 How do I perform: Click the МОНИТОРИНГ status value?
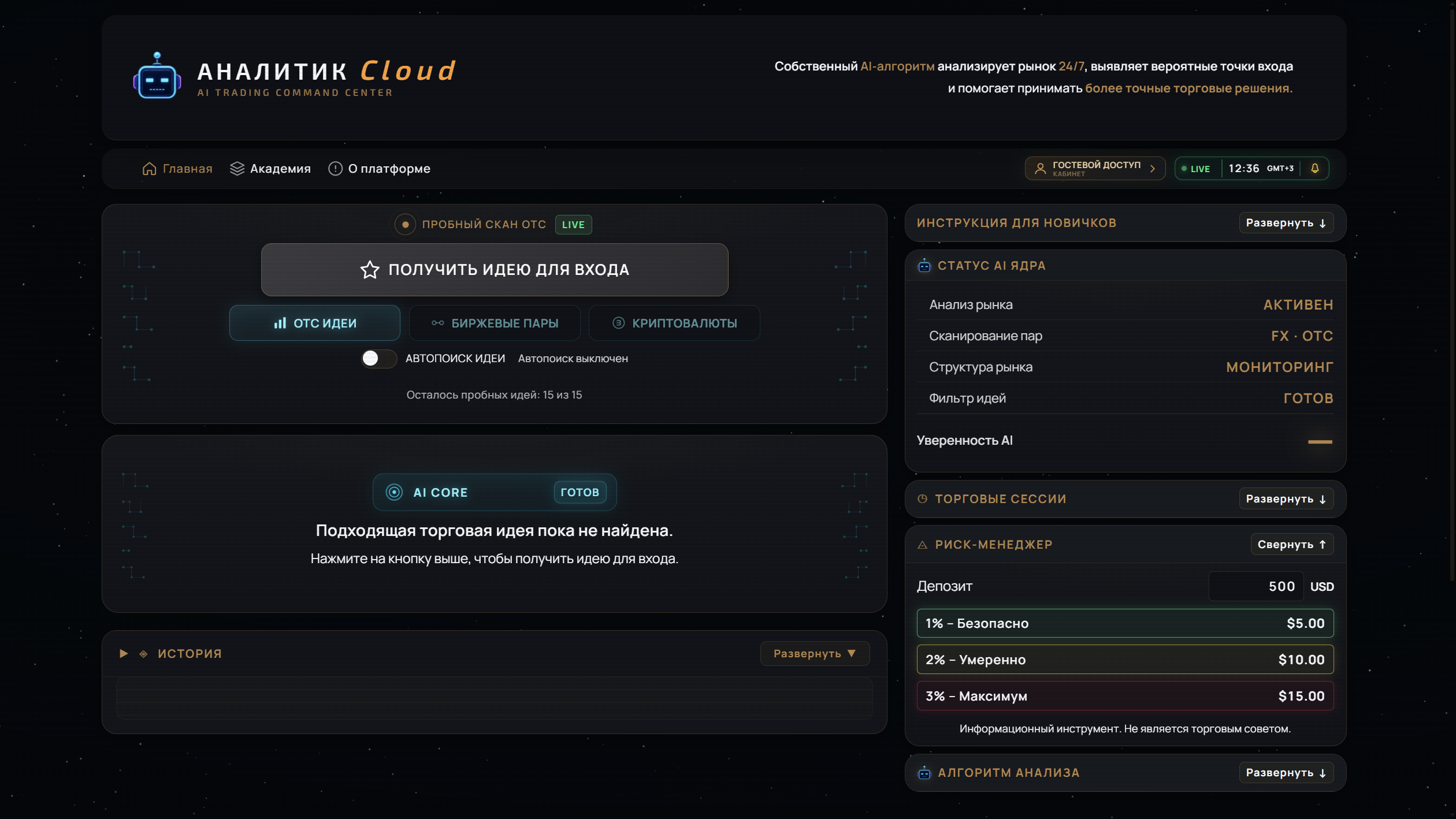click(1280, 367)
